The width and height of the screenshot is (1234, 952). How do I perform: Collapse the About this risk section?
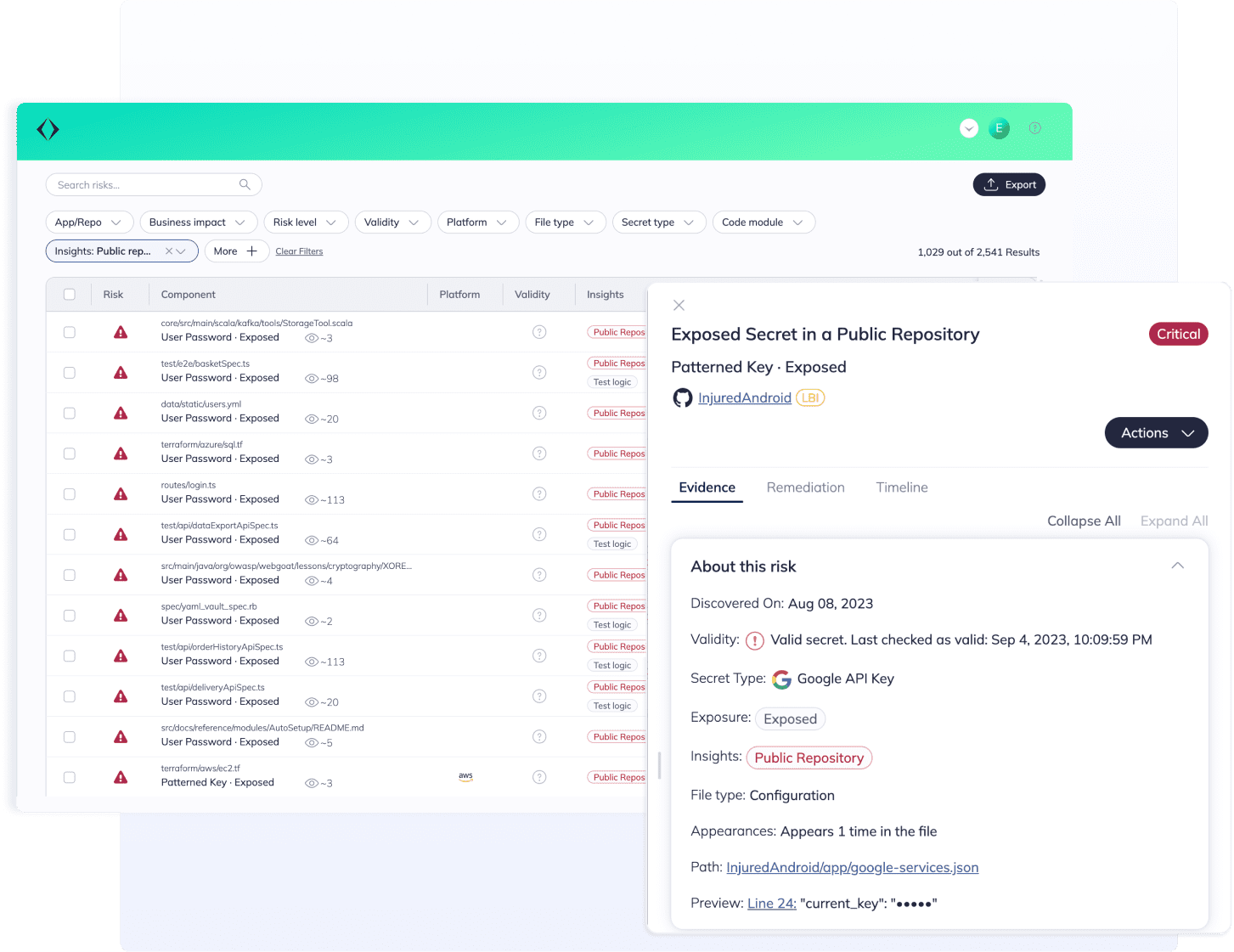pos(1177,566)
